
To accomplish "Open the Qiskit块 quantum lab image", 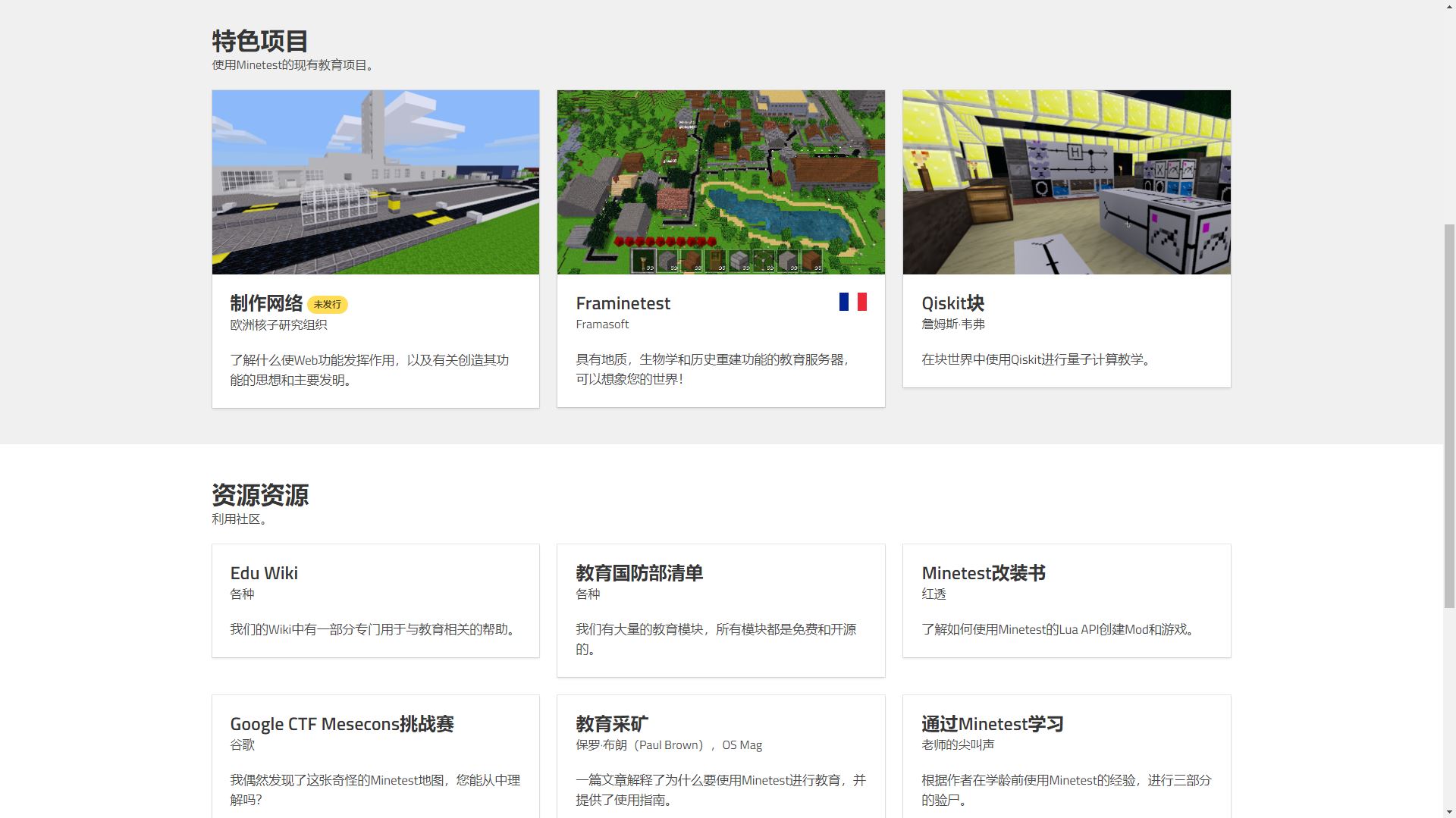I will click(1066, 182).
